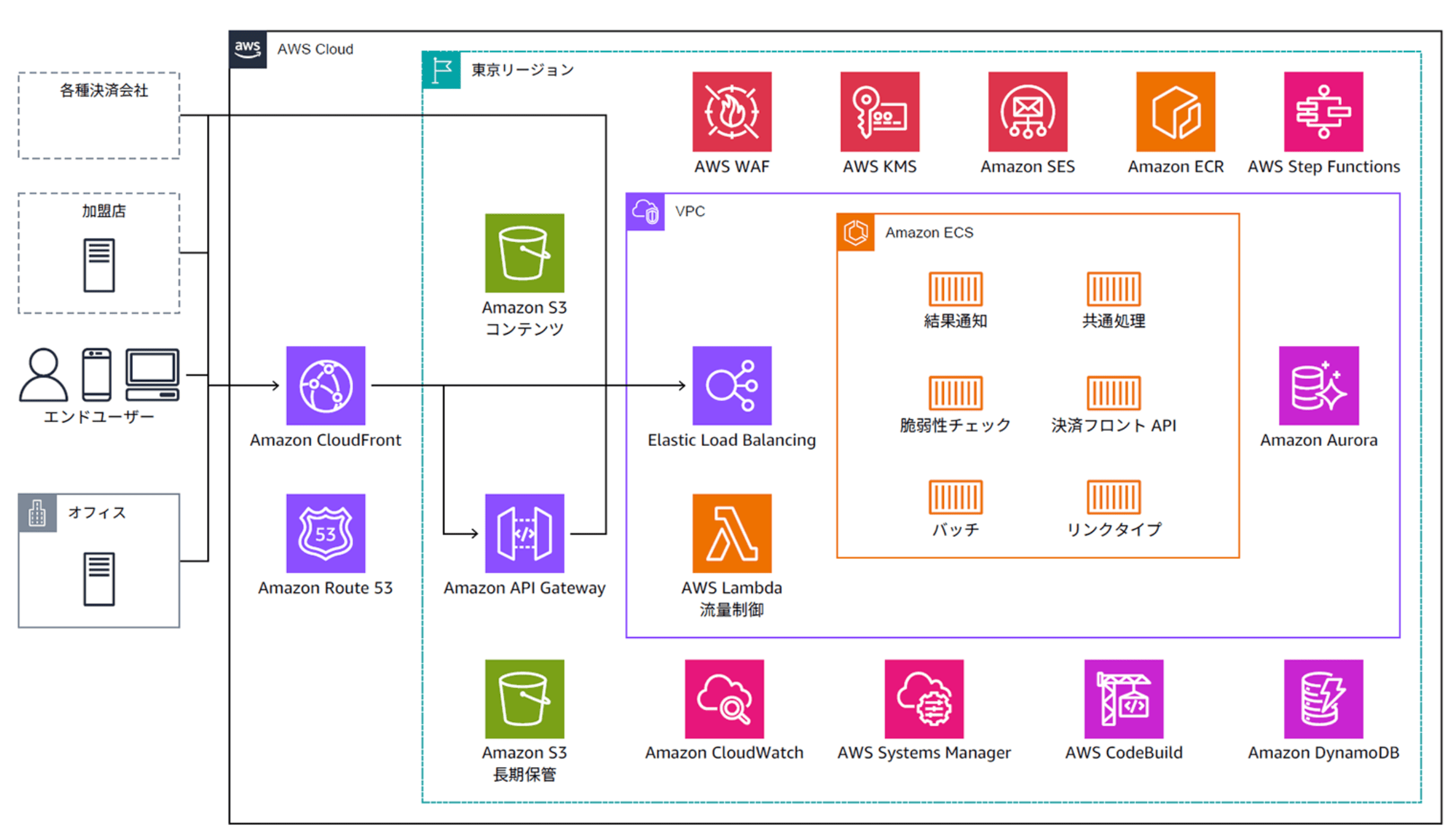Click the 脆弱性チェック container icon

(x=955, y=393)
